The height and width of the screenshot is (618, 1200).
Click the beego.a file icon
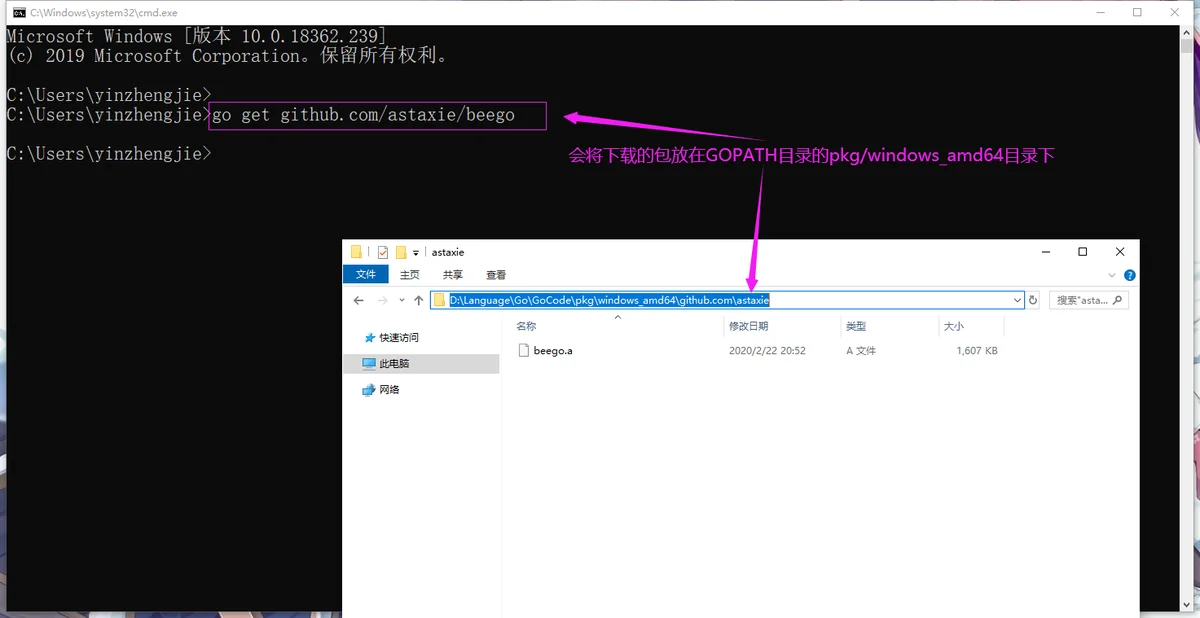click(x=523, y=351)
